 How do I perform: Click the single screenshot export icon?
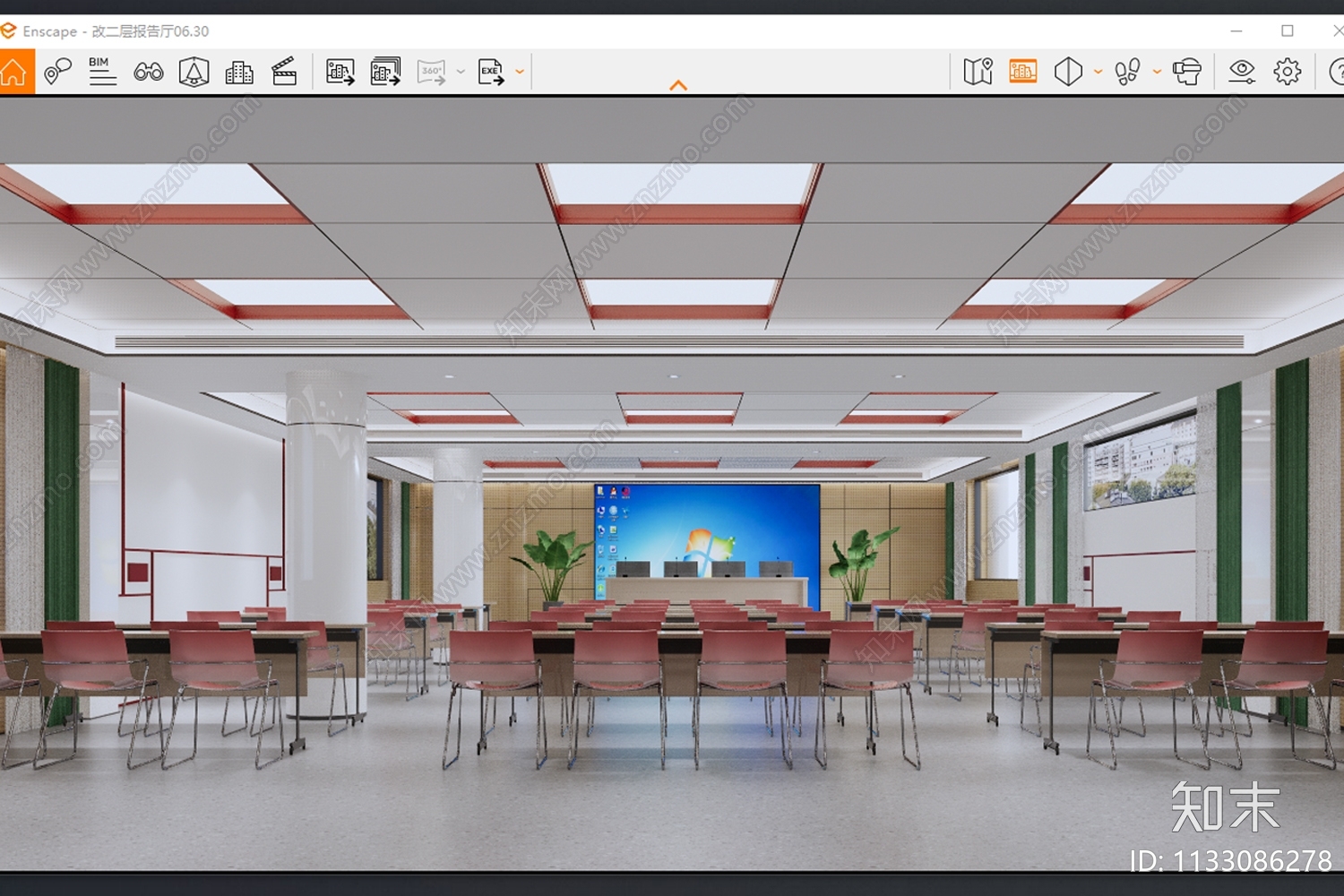point(340,72)
